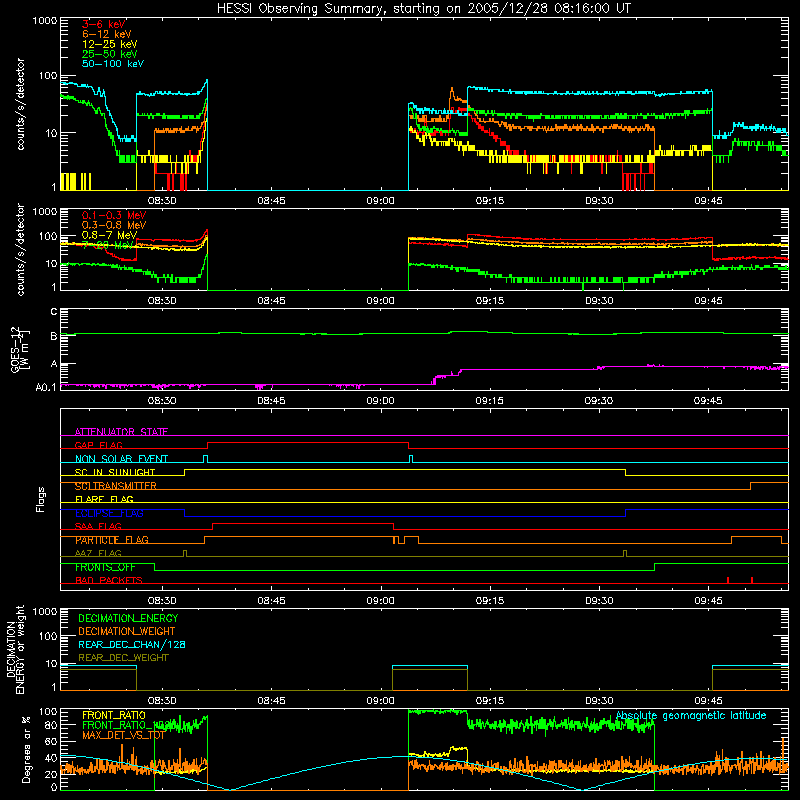800x800 pixels.
Task: Select the 08:30 time label under the Flags panel
Action: pyautogui.click(x=162, y=601)
